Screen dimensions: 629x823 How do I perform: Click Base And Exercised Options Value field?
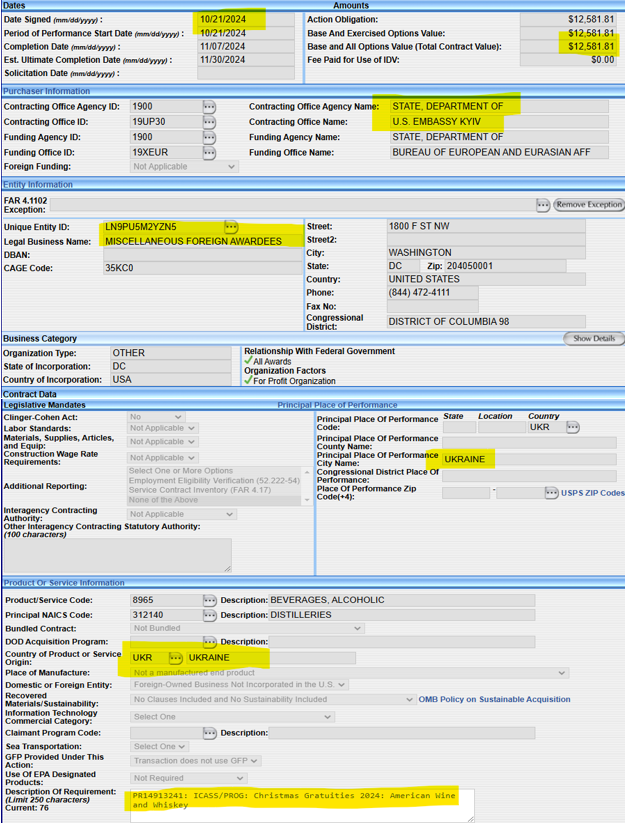tap(568, 33)
